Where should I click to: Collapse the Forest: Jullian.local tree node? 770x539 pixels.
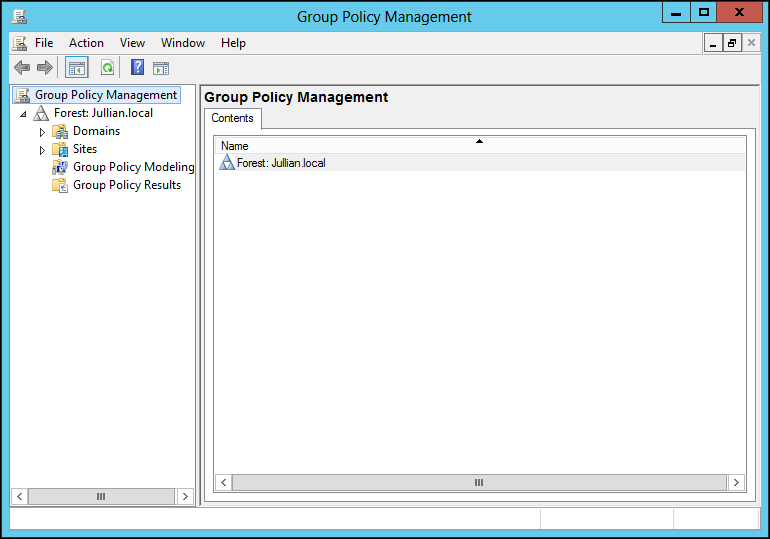[23, 114]
